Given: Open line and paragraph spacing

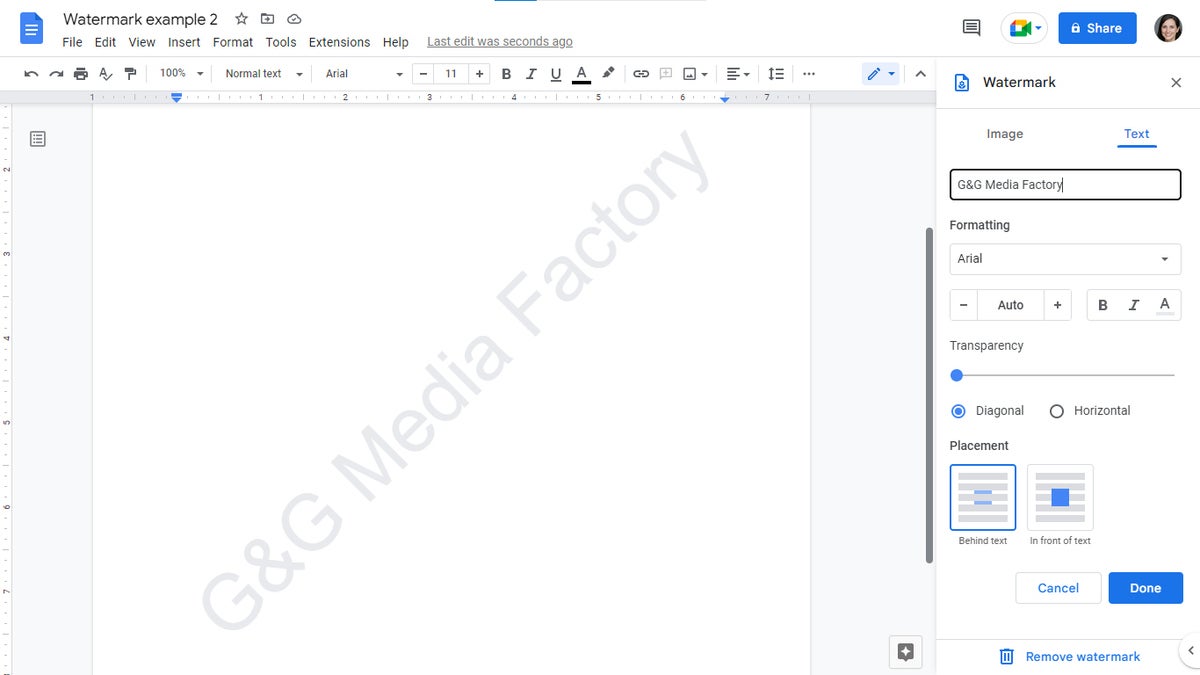Looking at the screenshot, I should (776, 74).
